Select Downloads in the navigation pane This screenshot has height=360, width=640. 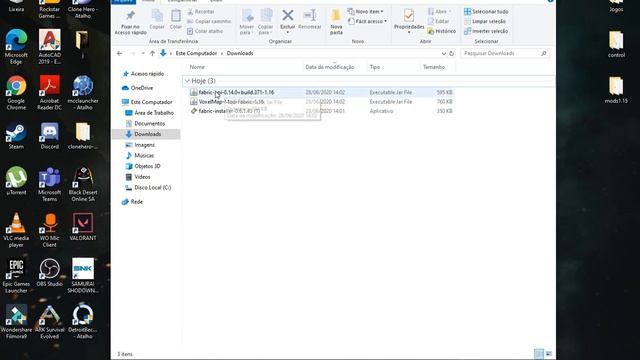(147, 134)
